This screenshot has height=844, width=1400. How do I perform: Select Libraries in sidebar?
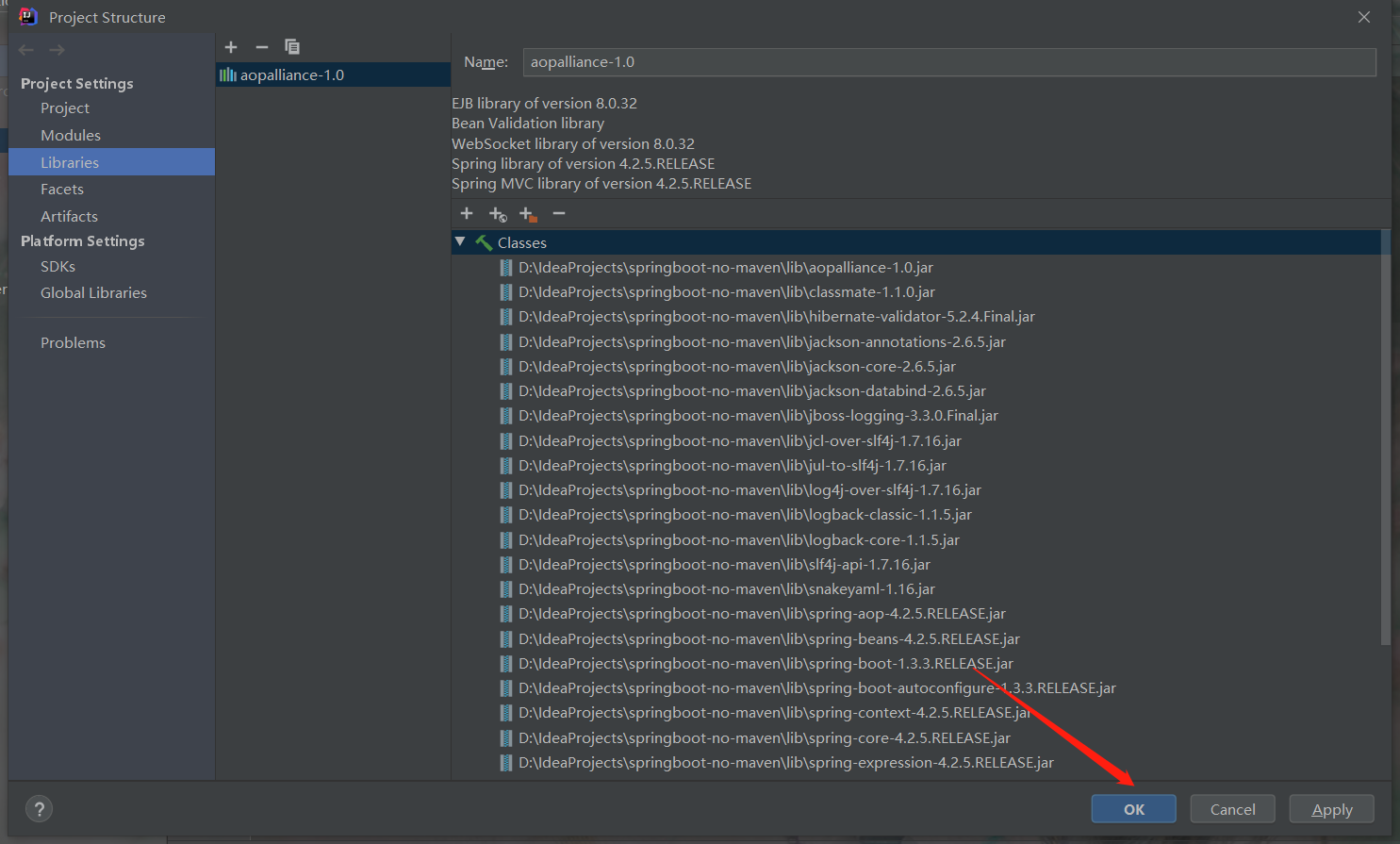(111, 162)
